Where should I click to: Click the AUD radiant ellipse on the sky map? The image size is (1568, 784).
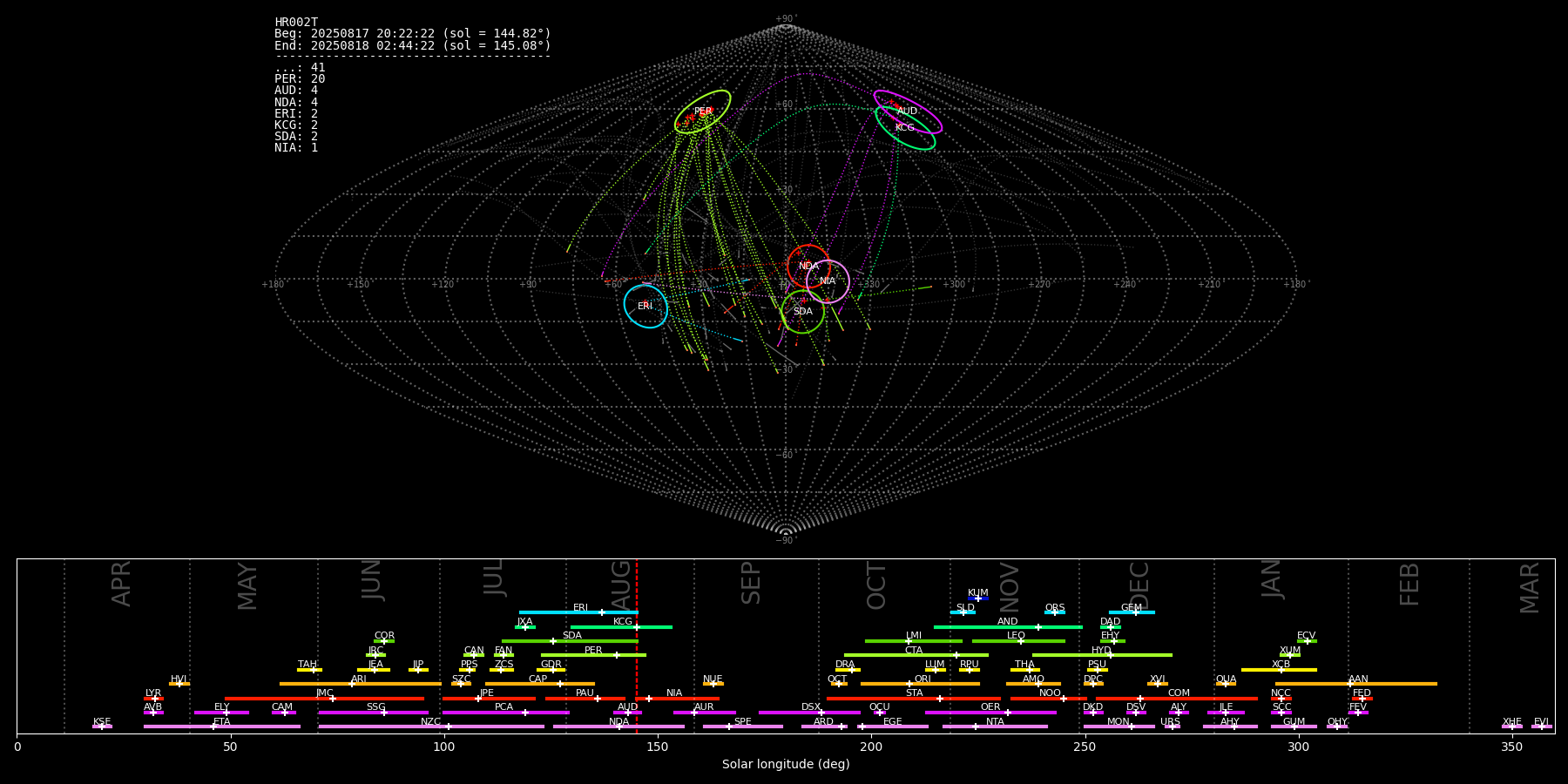coord(908,112)
